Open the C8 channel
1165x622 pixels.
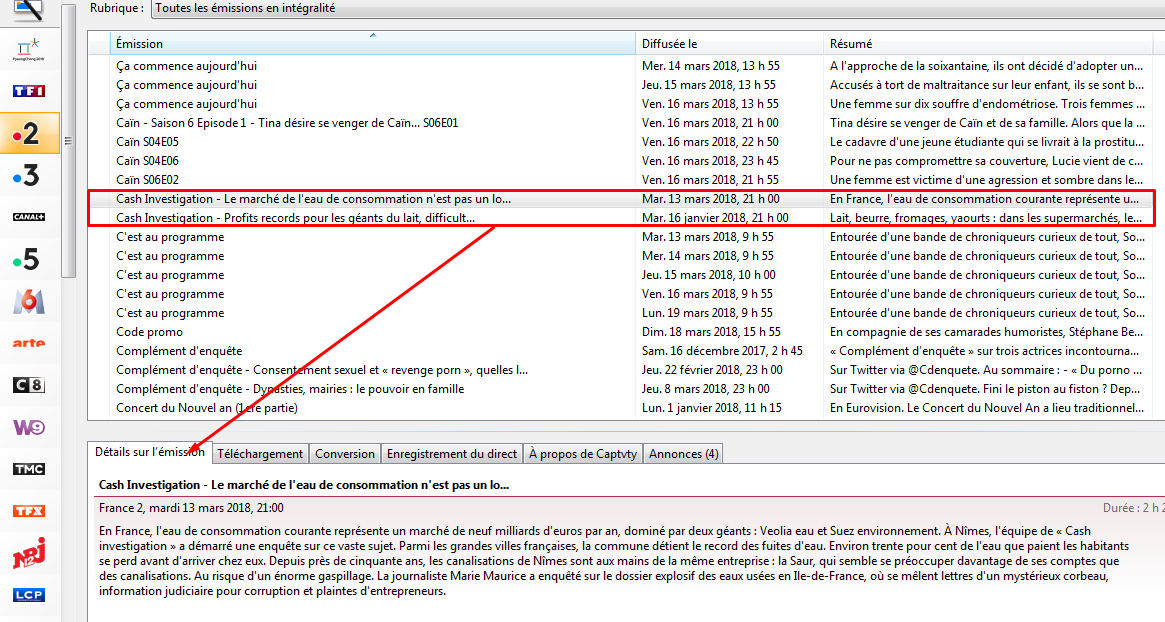(x=28, y=385)
